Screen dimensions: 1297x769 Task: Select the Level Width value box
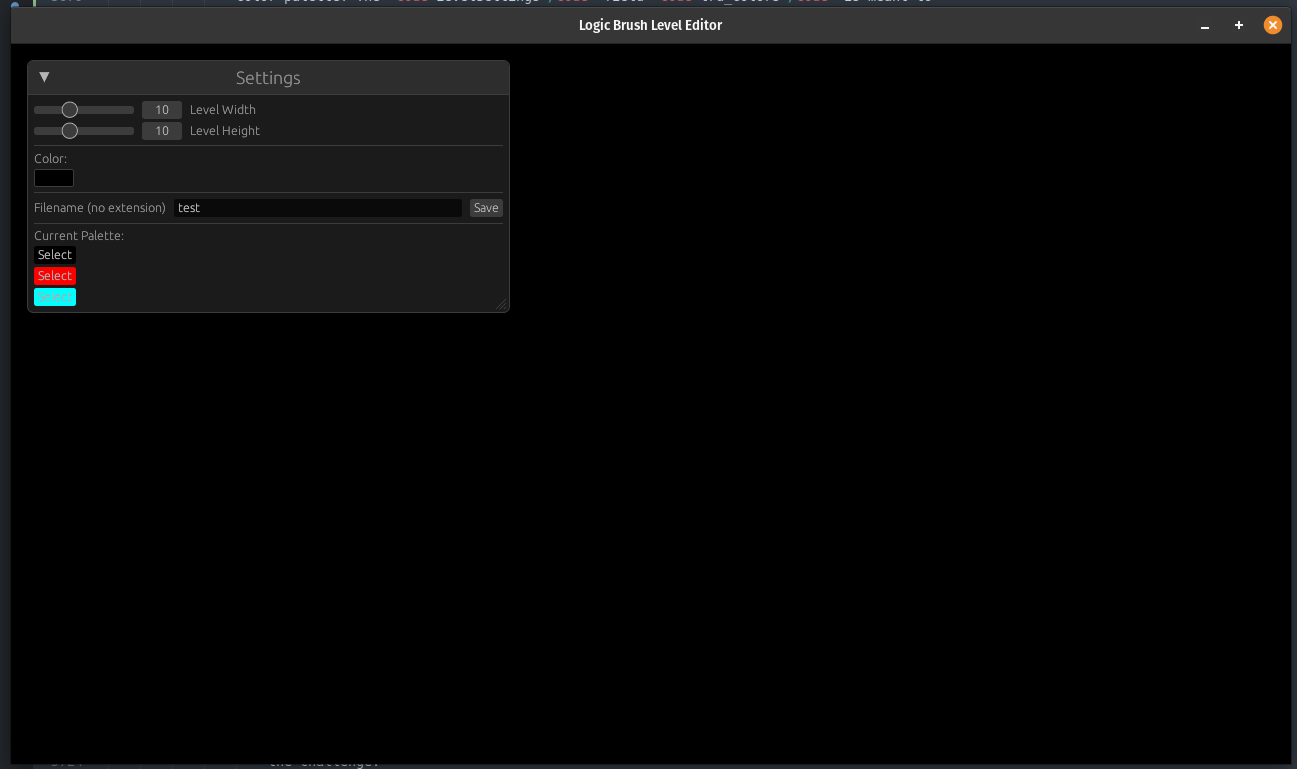[x=162, y=110]
